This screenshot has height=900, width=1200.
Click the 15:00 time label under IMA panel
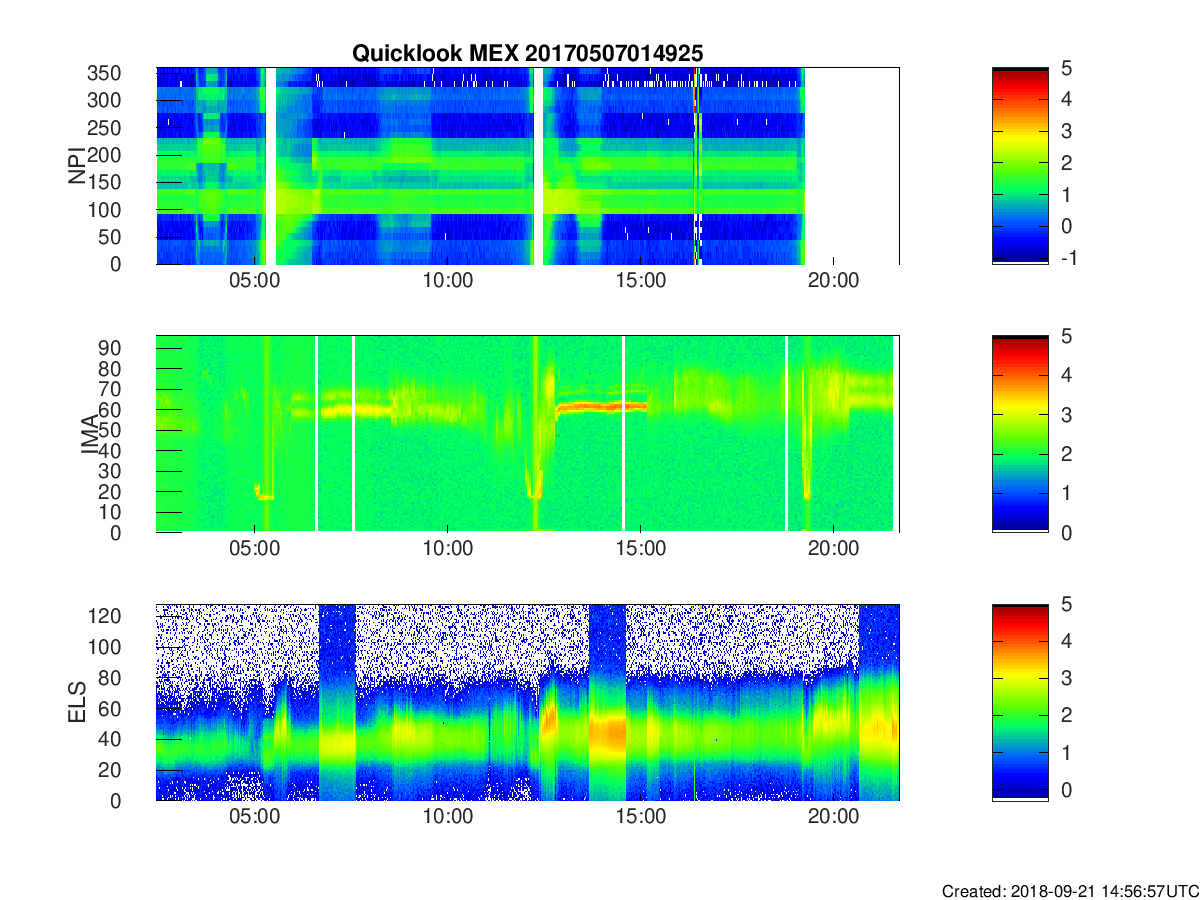click(640, 549)
